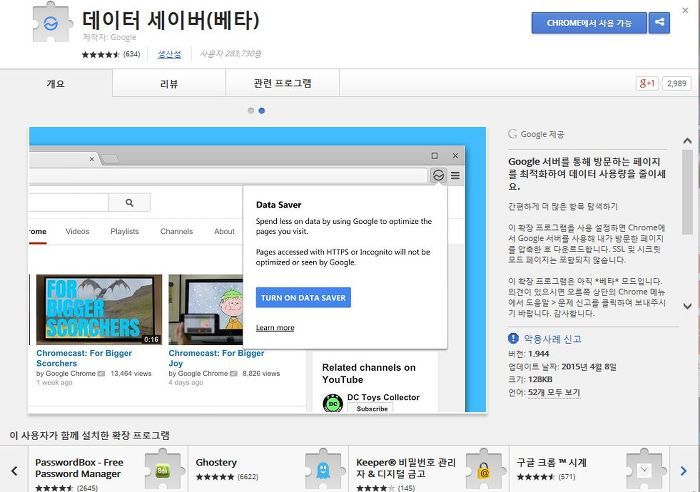Close the extension detail overlay
This screenshot has width=700, height=492.
685,10
